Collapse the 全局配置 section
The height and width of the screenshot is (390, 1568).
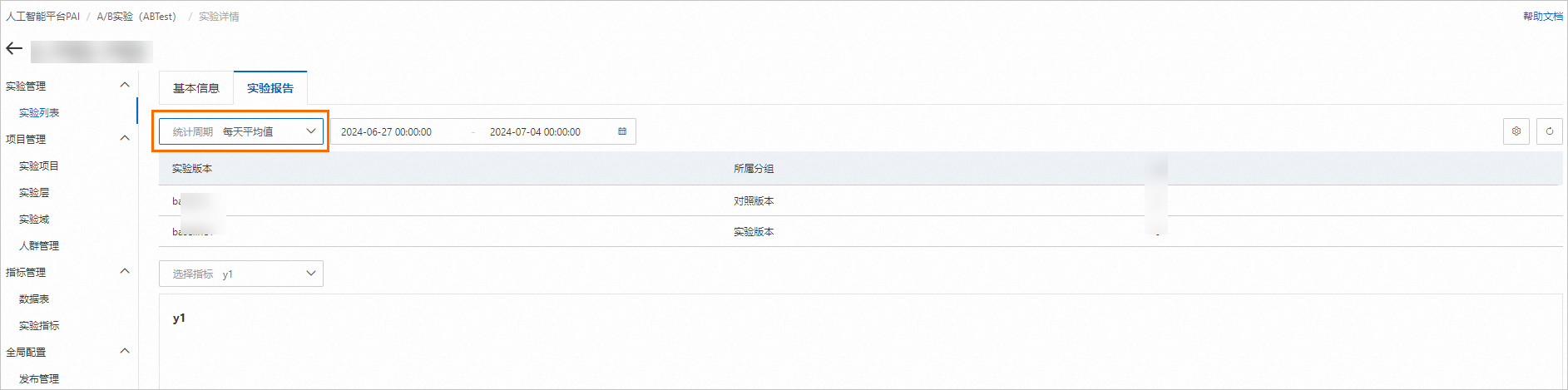click(x=125, y=351)
